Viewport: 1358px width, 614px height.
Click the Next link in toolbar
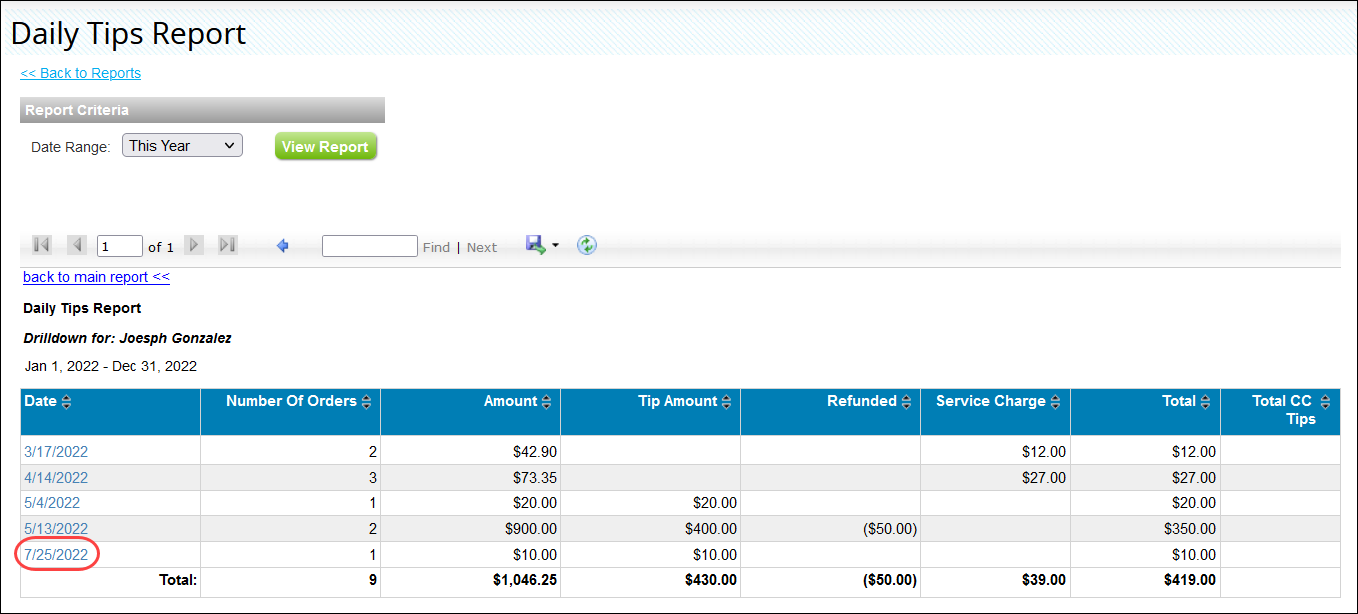pyautogui.click(x=482, y=247)
